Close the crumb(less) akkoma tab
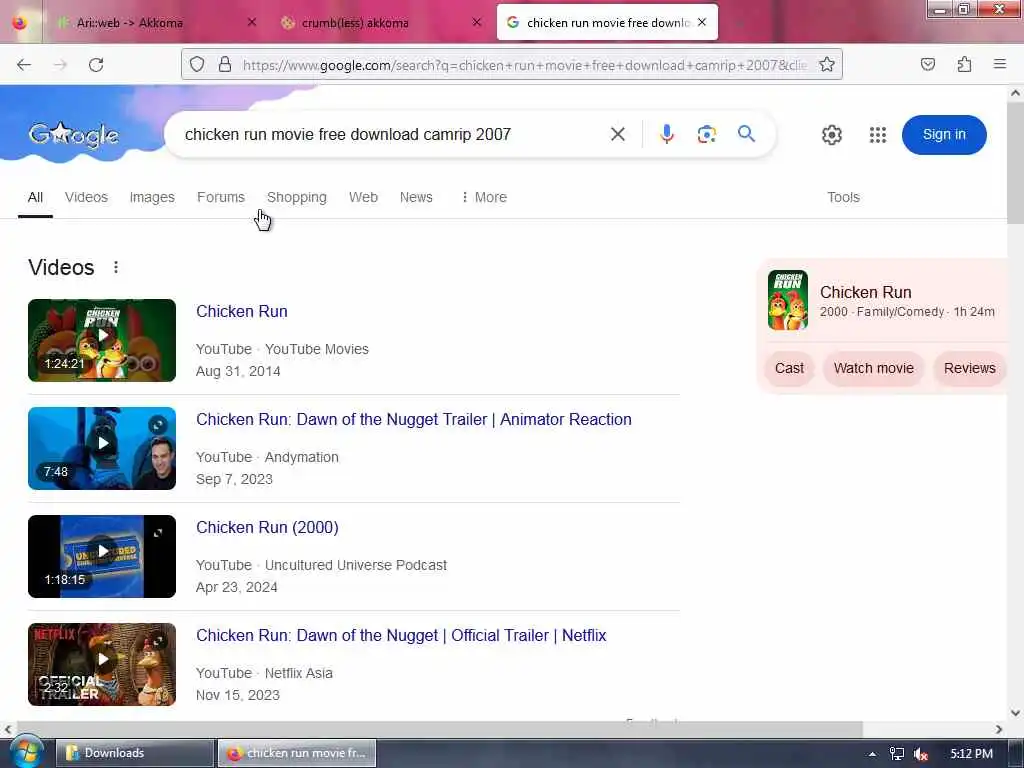Image resolution: width=1024 pixels, height=768 pixels. pyautogui.click(x=477, y=22)
